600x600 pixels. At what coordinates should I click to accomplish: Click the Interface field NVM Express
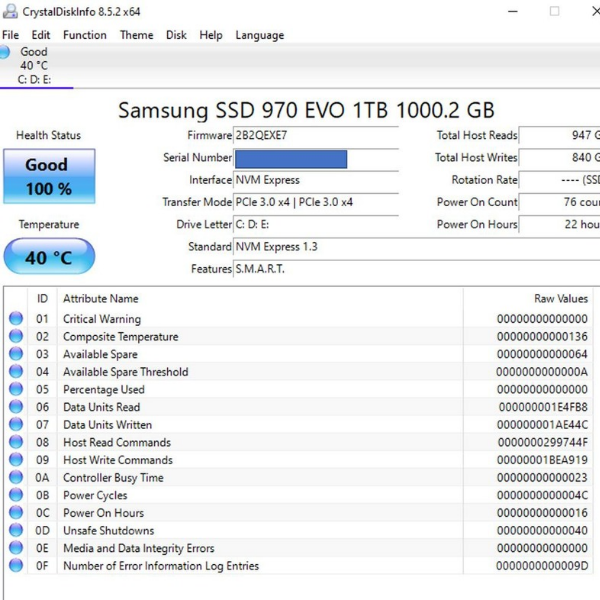pos(316,180)
